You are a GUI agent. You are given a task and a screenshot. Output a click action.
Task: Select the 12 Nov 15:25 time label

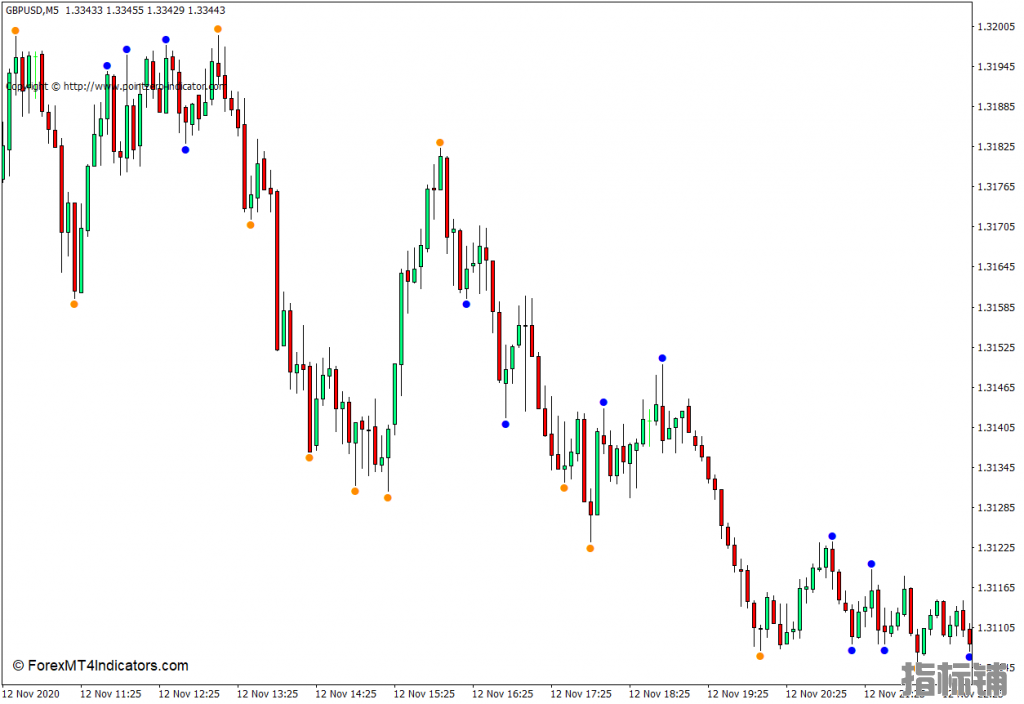click(x=424, y=694)
